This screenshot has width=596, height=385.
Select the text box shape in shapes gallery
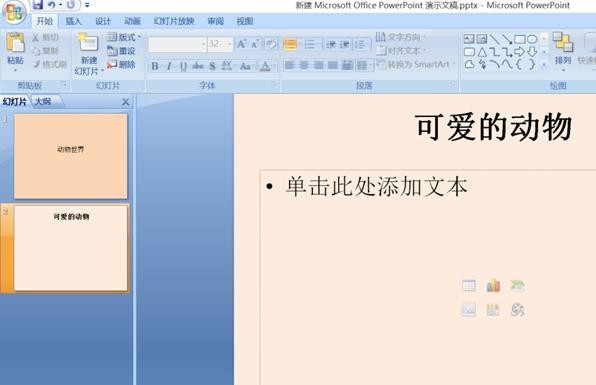pos(469,39)
